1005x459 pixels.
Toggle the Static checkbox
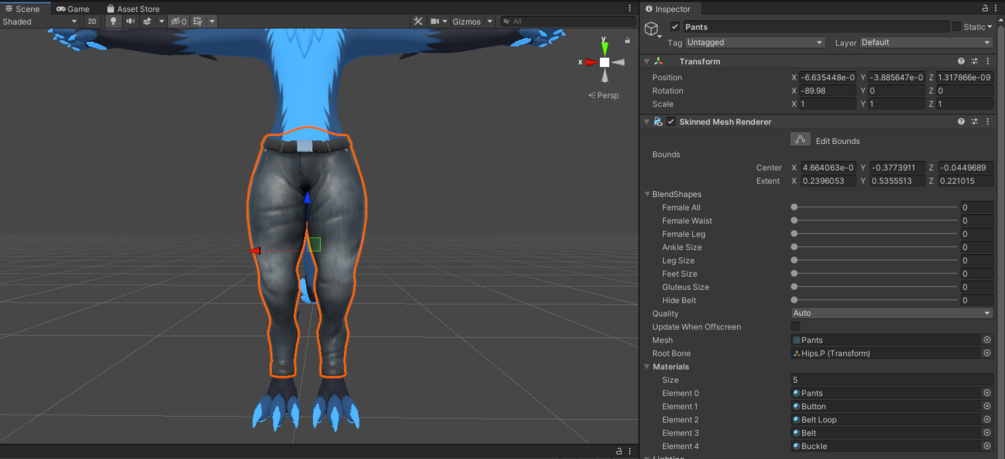(x=956, y=27)
